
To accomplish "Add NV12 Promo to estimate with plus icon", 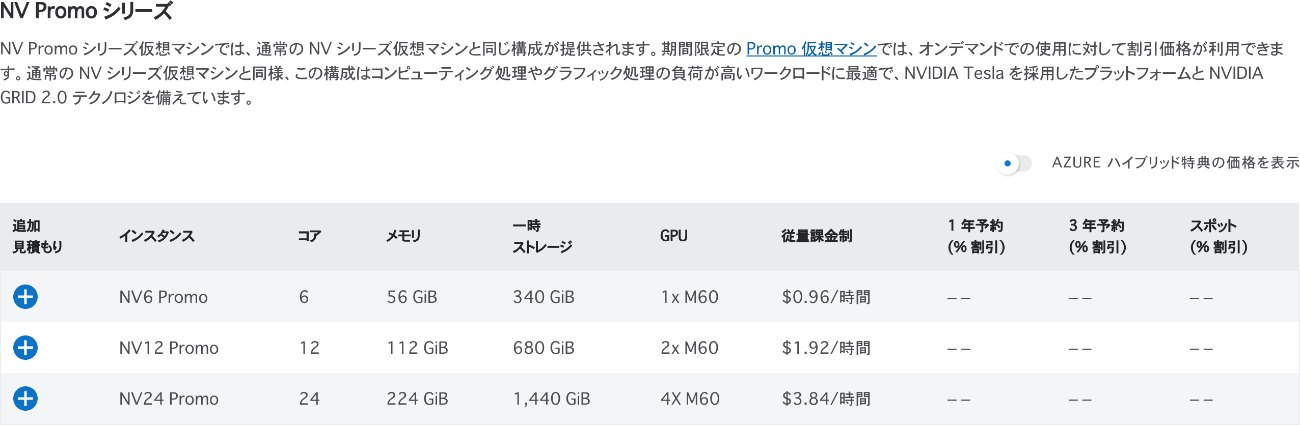I will click(x=26, y=347).
